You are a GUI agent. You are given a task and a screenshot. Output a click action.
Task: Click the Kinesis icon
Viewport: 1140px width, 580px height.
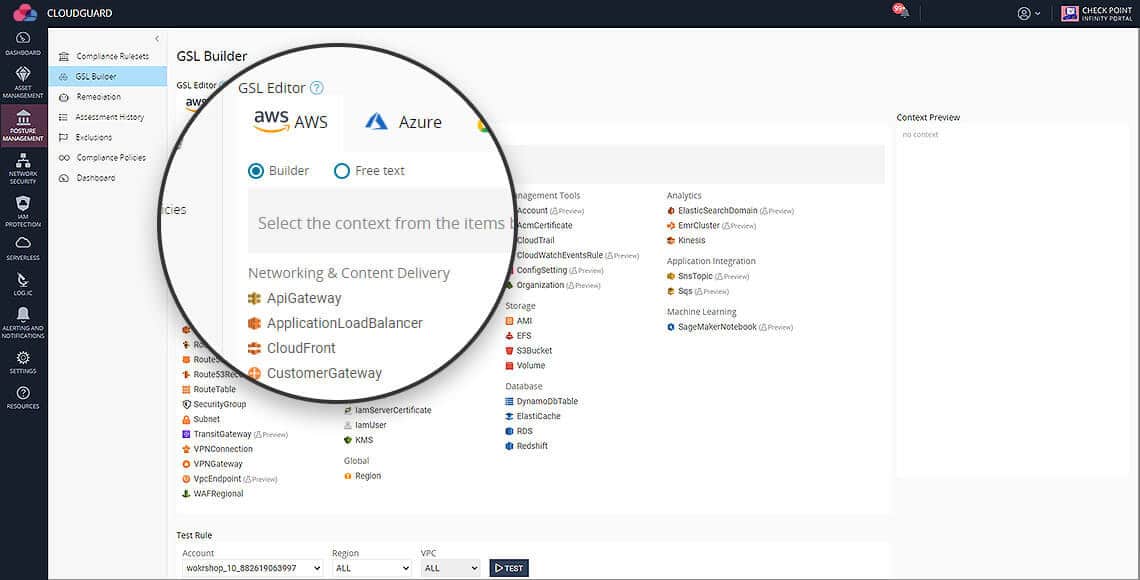pos(671,241)
